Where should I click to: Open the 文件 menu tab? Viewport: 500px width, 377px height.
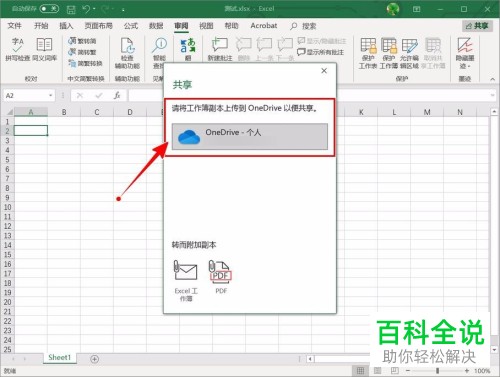(14, 26)
